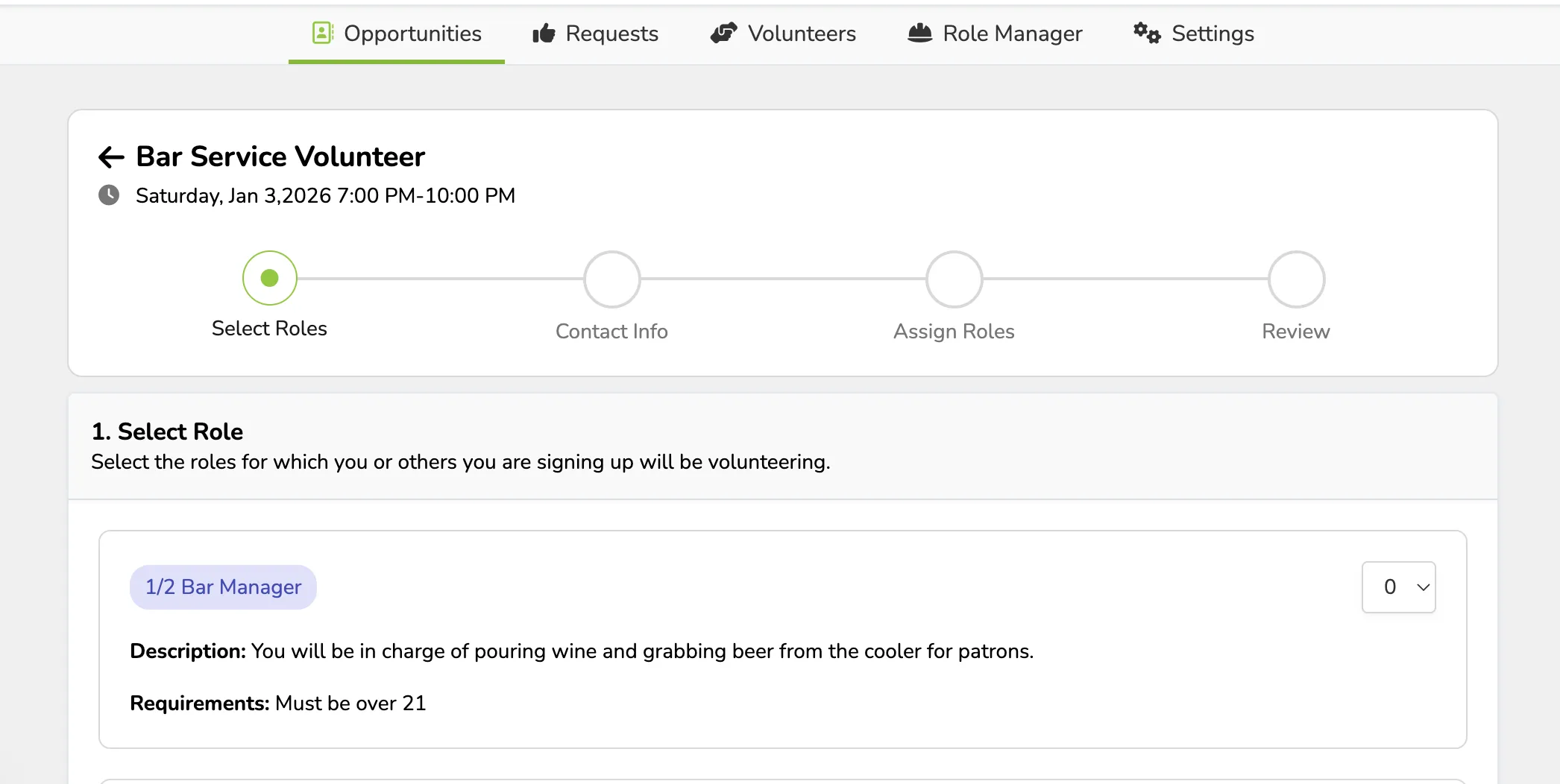Open the Bar Manager quantity dropdown
Viewport: 1560px width, 784px height.
pyautogui.click(x=1399, y=587)
